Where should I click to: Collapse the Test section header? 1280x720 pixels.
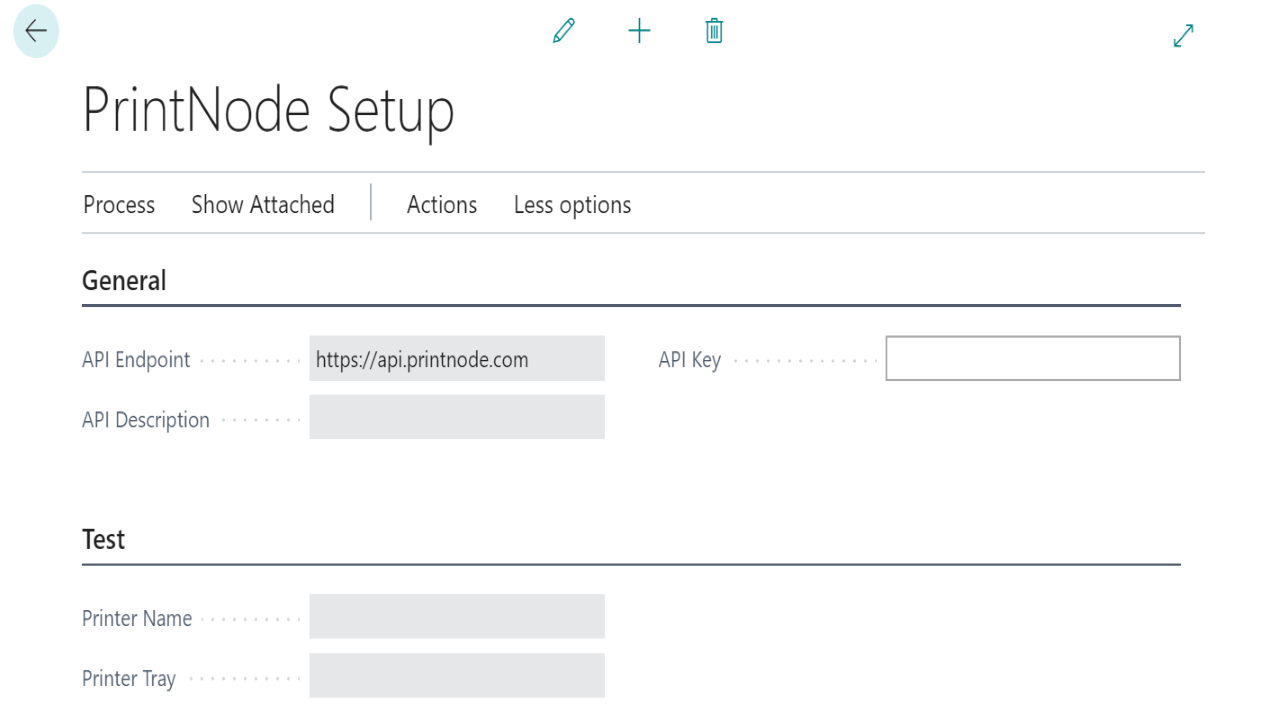click(x=104, y=540)
